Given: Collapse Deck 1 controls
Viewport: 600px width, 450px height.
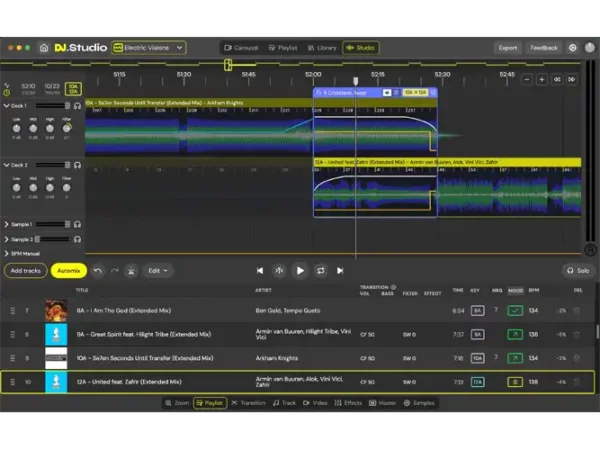Looking at the screenshot, I should point(7,106).
